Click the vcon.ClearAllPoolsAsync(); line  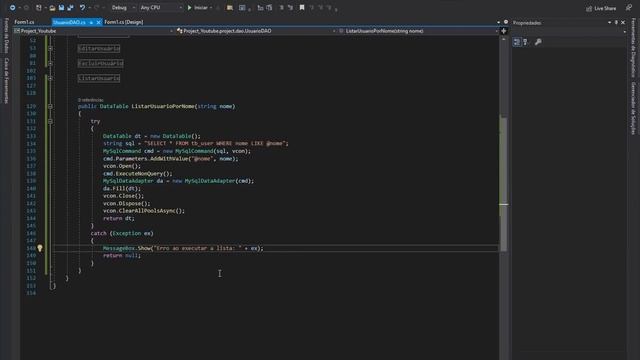coord(144,211)
